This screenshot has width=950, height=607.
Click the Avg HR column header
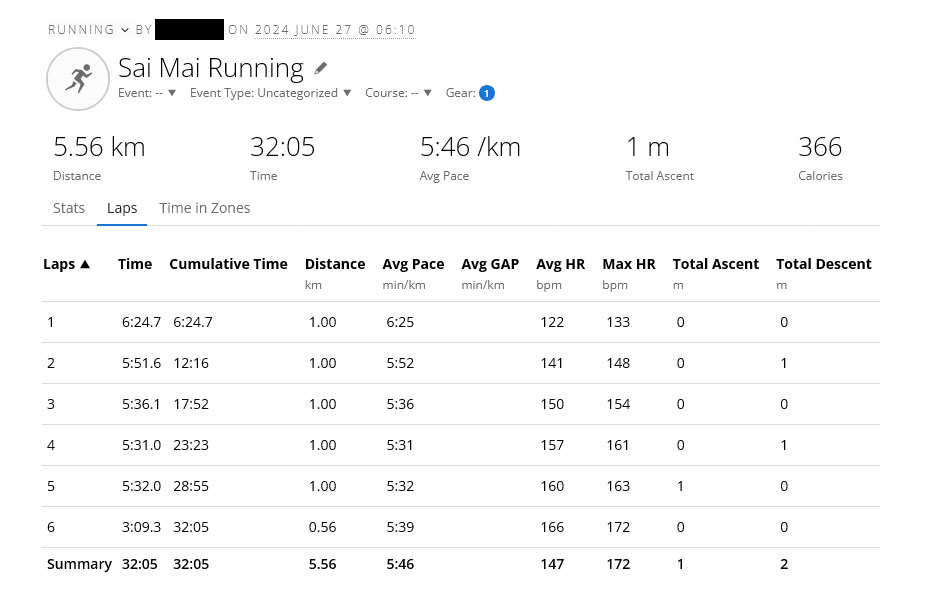560,264
